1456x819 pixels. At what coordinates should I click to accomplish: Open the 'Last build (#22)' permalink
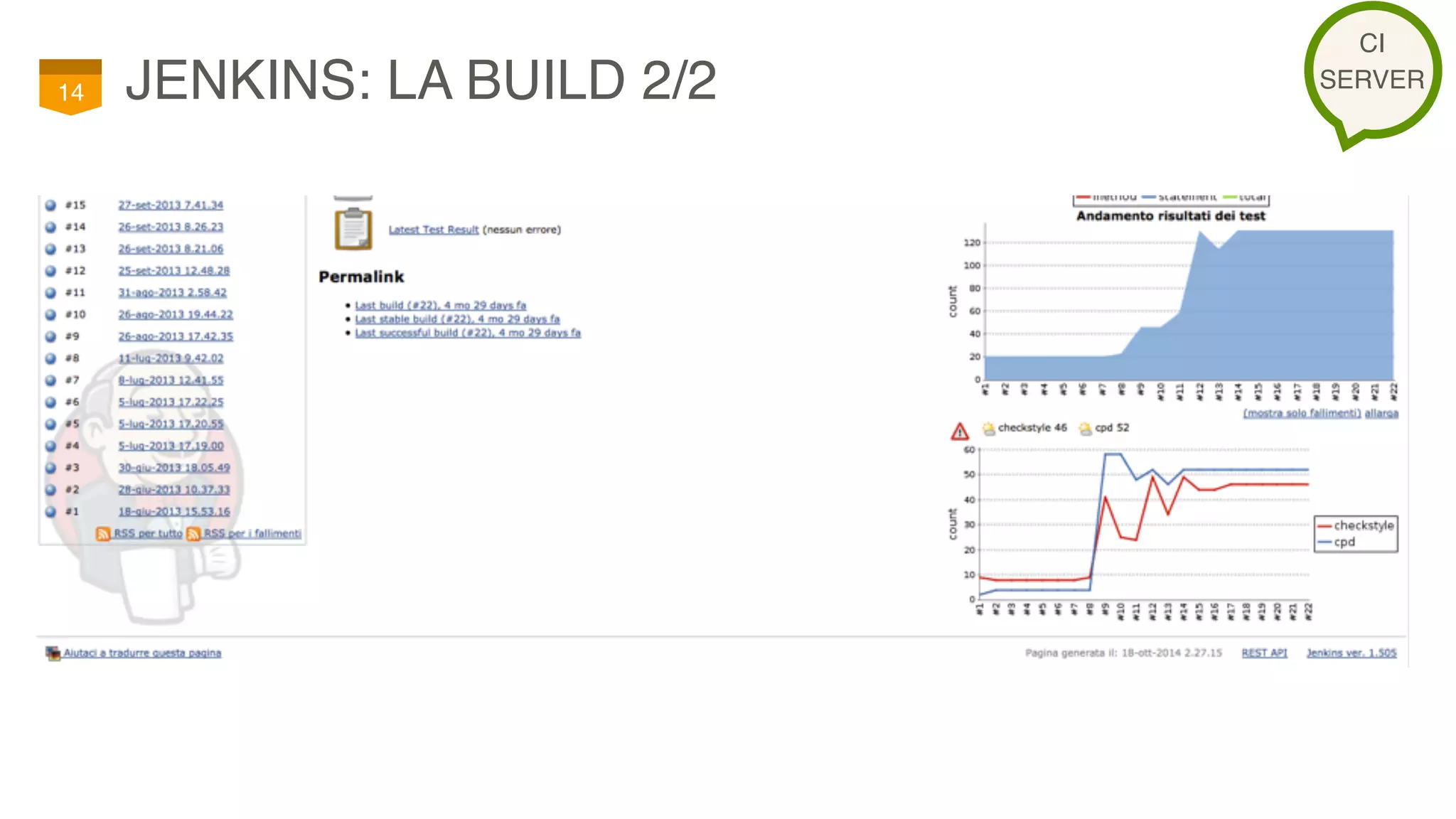click(441, 305)
